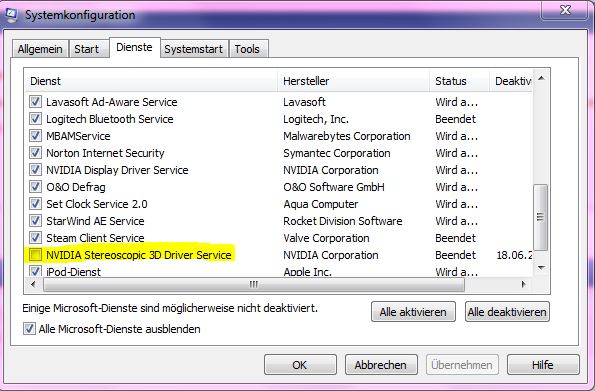Select Norton Internet Security entry
Screen dimensions: 595x391
[105, 153]
